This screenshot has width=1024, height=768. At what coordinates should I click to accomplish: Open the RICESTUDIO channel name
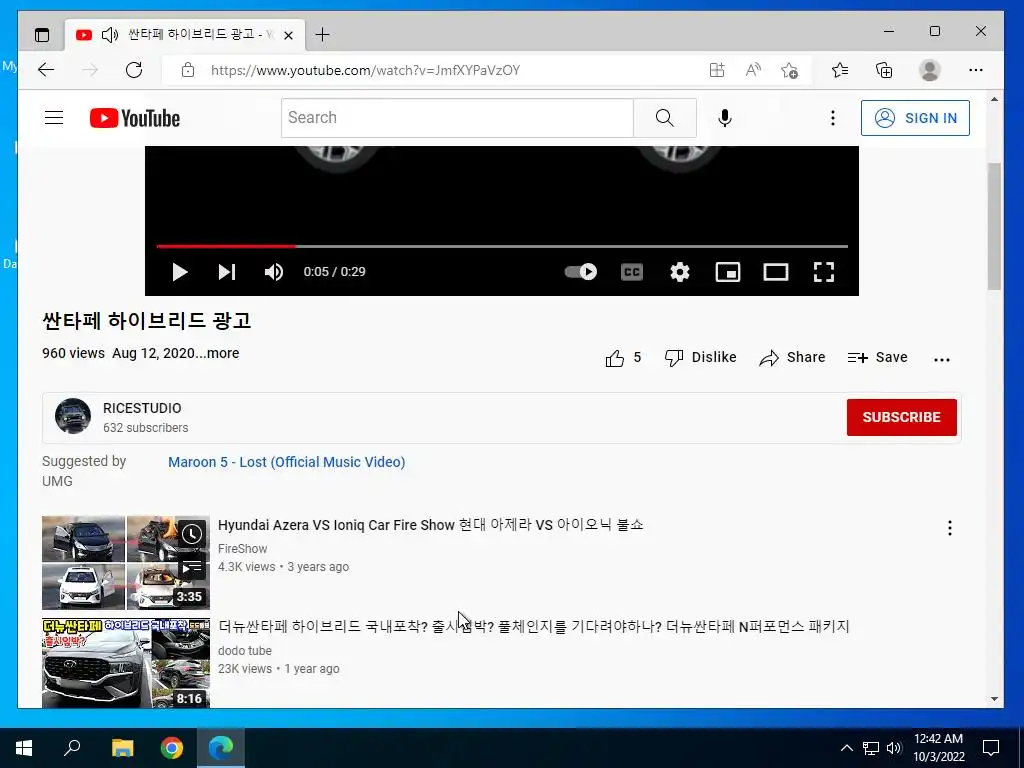tap(142, 408)
